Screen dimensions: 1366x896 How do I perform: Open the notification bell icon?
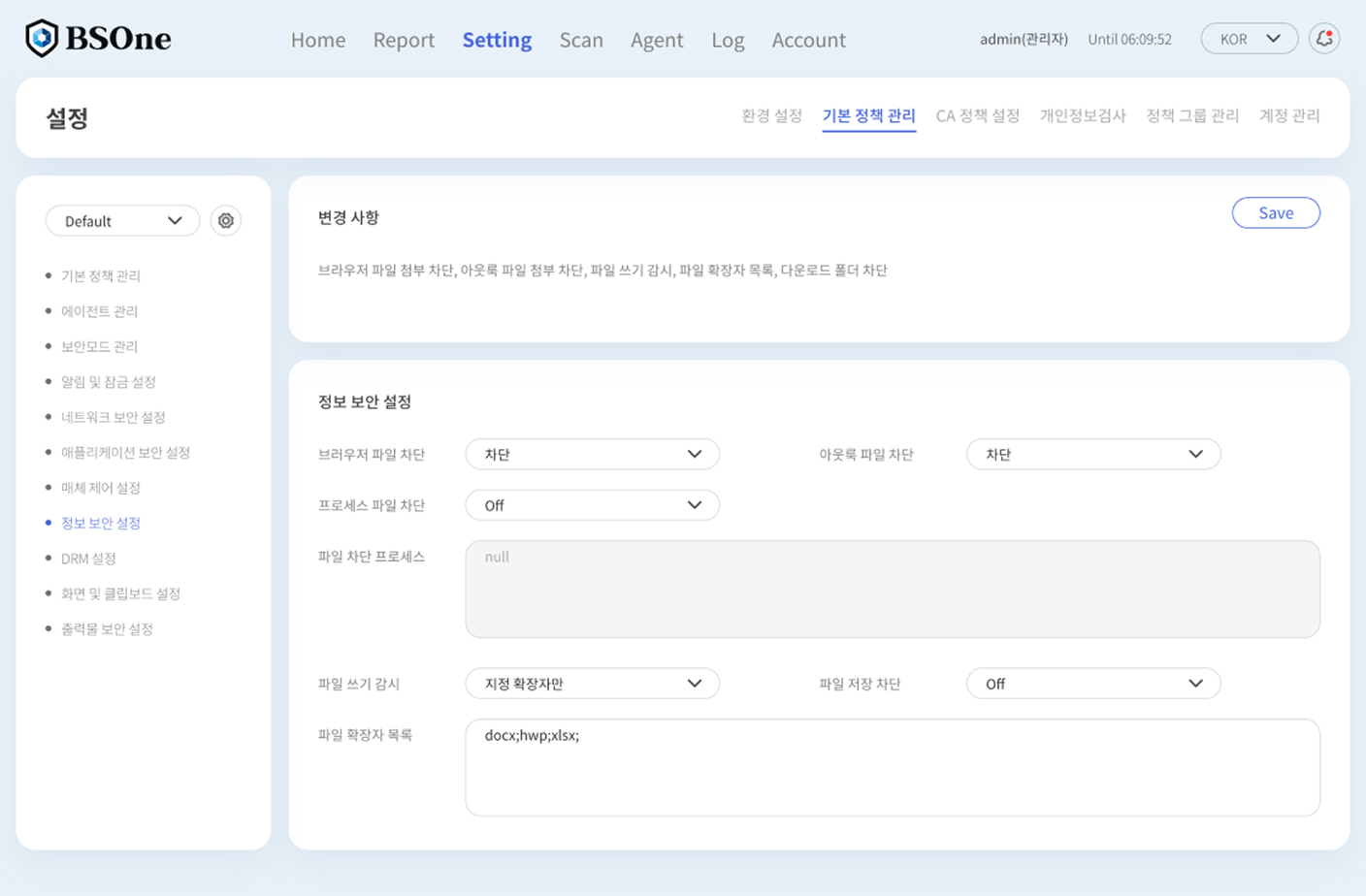(x=1323, y=39)
